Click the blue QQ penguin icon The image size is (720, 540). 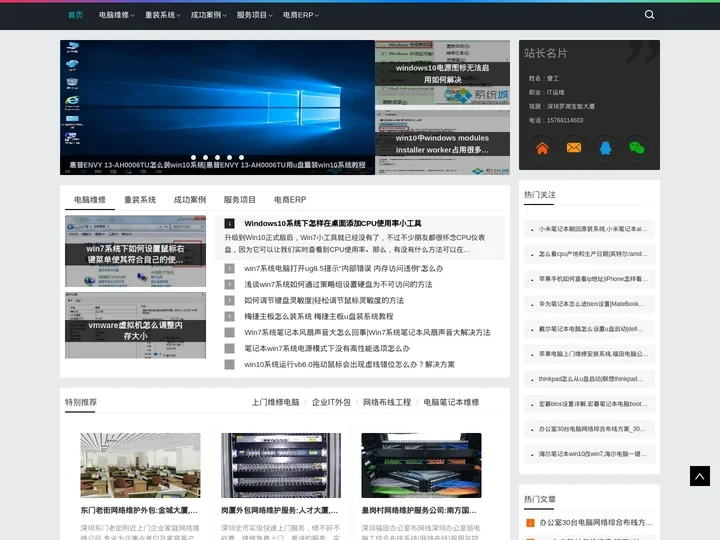605,148
